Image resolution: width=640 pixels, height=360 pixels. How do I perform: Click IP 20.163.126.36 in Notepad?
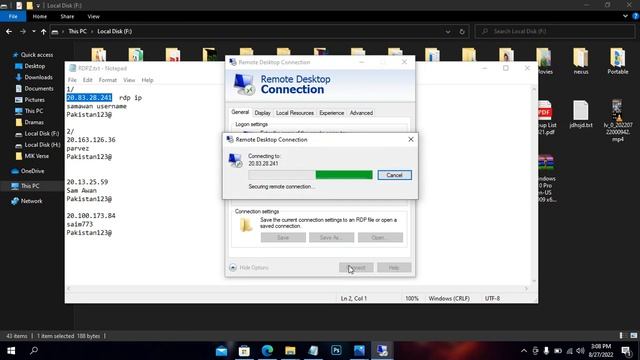[x=91, y=140]
